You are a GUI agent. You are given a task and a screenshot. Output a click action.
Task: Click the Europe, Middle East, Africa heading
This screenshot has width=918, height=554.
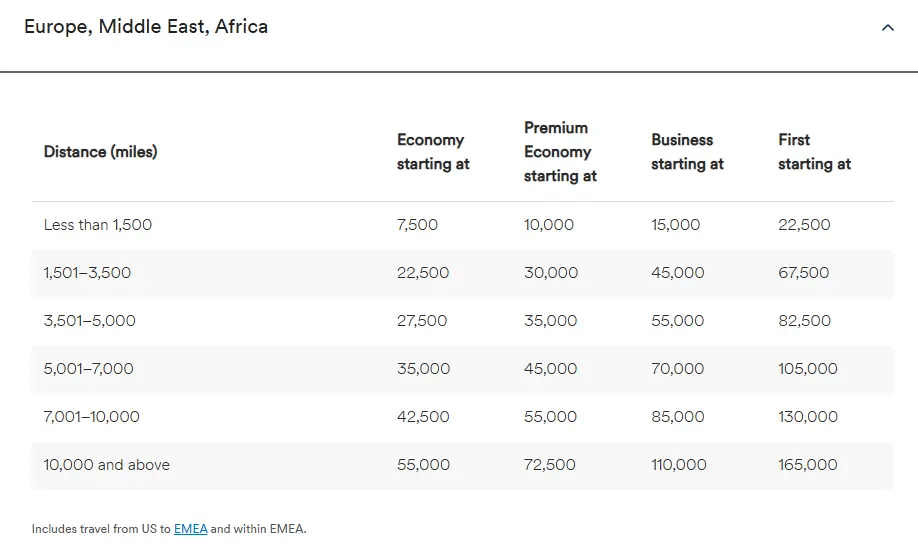pos(146,27)
